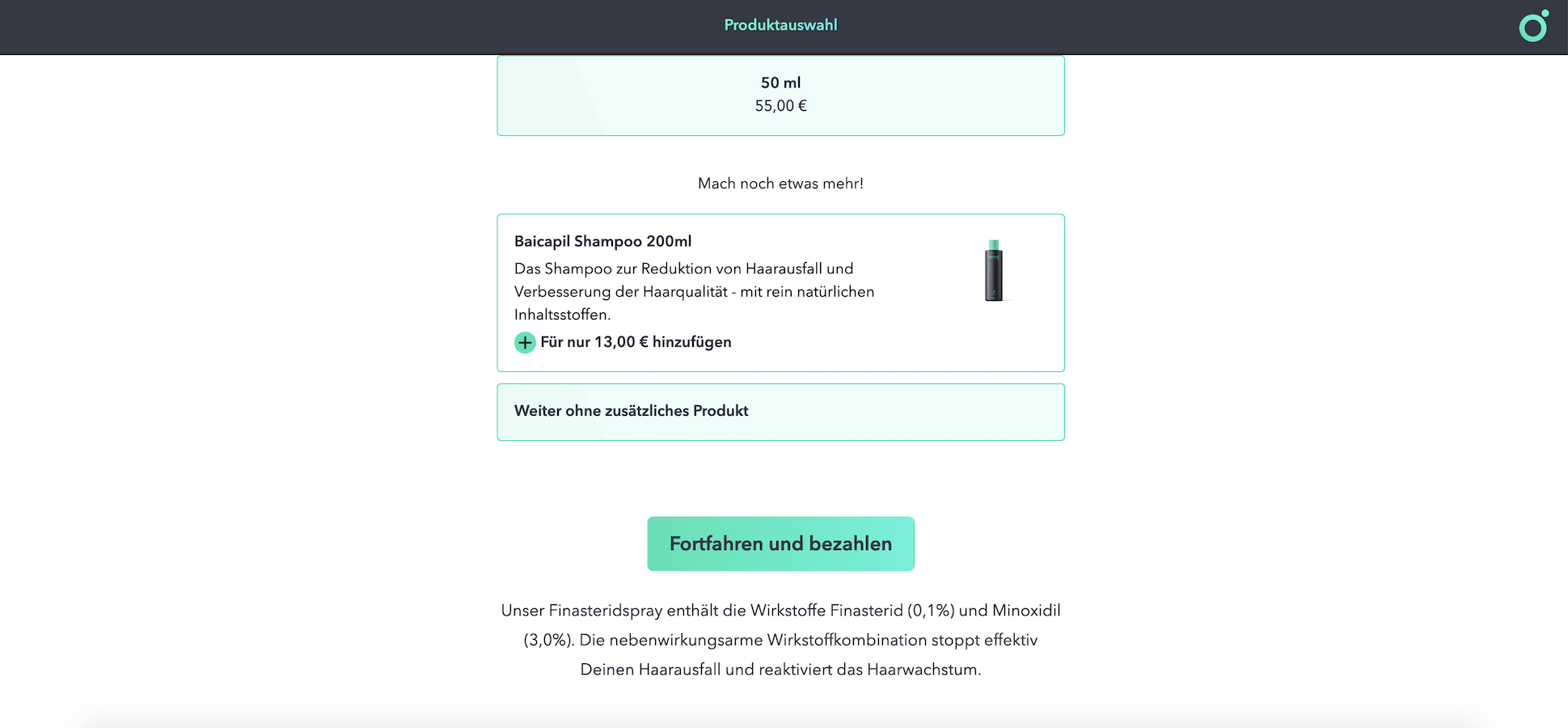
Task: Click the "Mach noch etwas mehr!" text
Action: (x=780, y=184)
